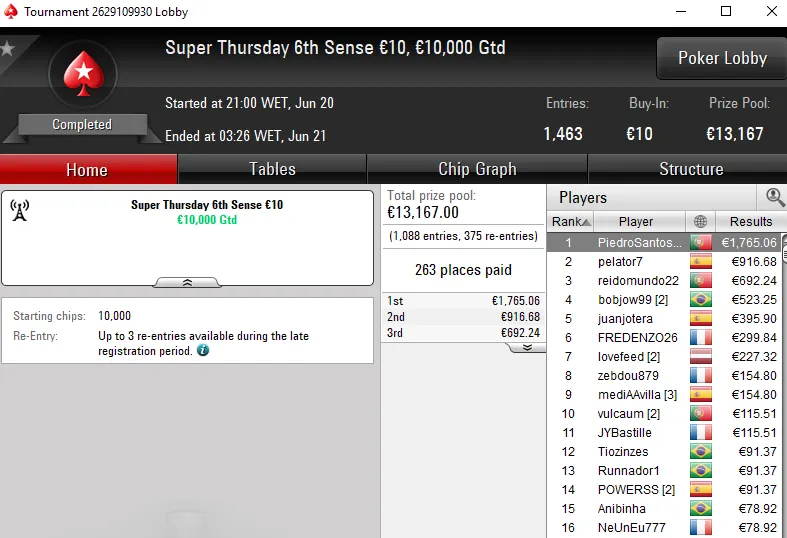
Task: Click PiedroSantos' Portugal flag icon
Action: (700, 243)
